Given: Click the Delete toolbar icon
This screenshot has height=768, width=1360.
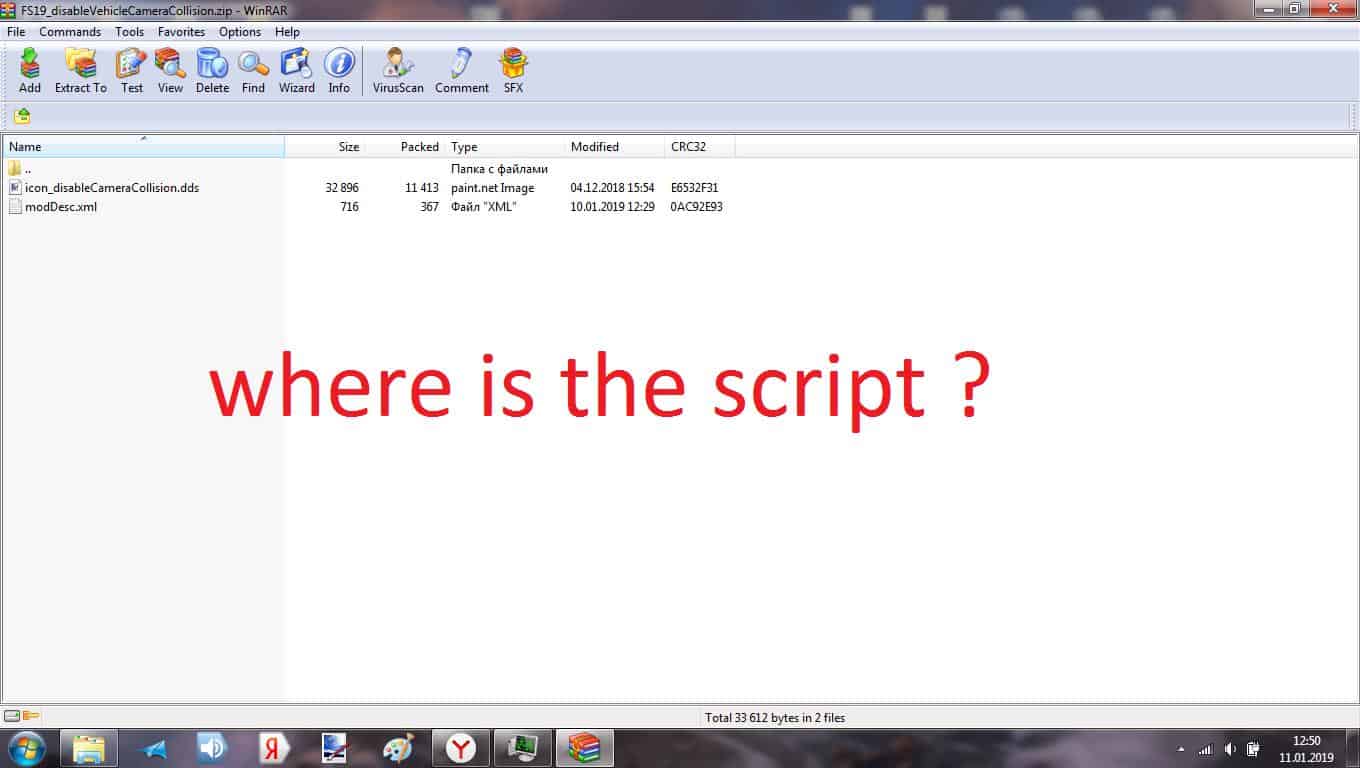Looking at the screenshot, I should click(x=212, y=70).
